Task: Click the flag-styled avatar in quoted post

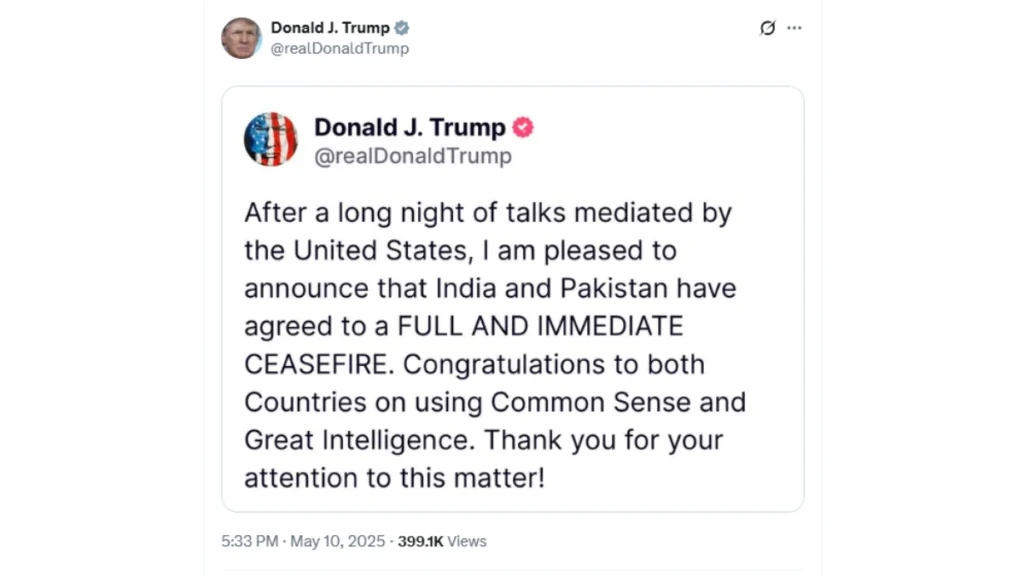Action: [271, 139]
